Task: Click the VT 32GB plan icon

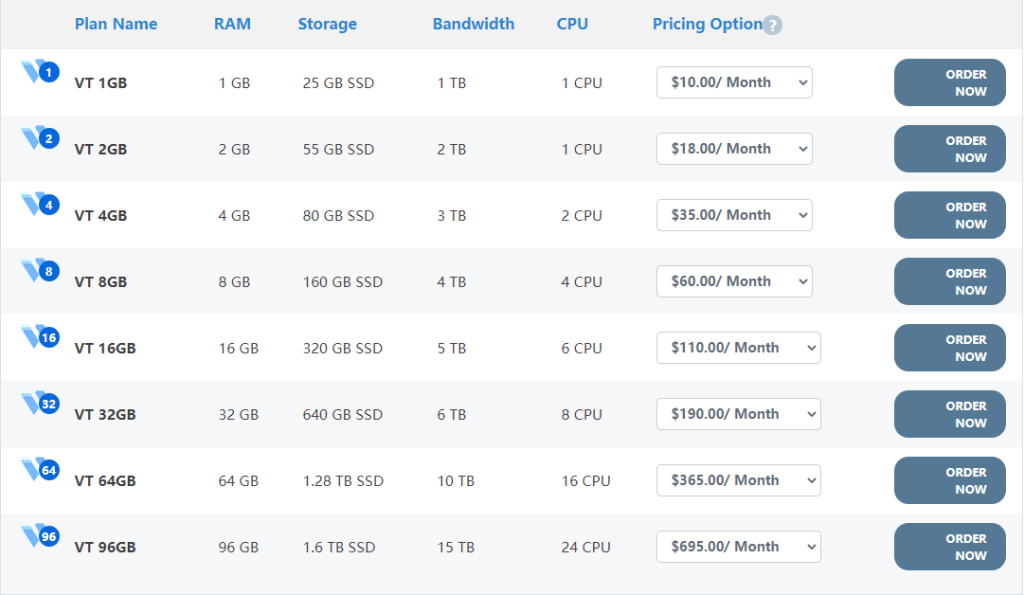Action: (x=40, y=404)
